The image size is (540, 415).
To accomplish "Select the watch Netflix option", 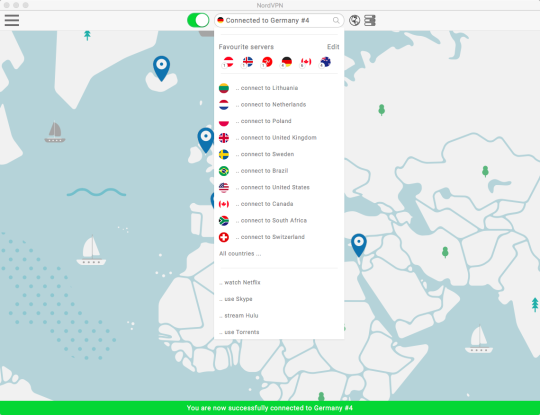I will pos(240,282).
